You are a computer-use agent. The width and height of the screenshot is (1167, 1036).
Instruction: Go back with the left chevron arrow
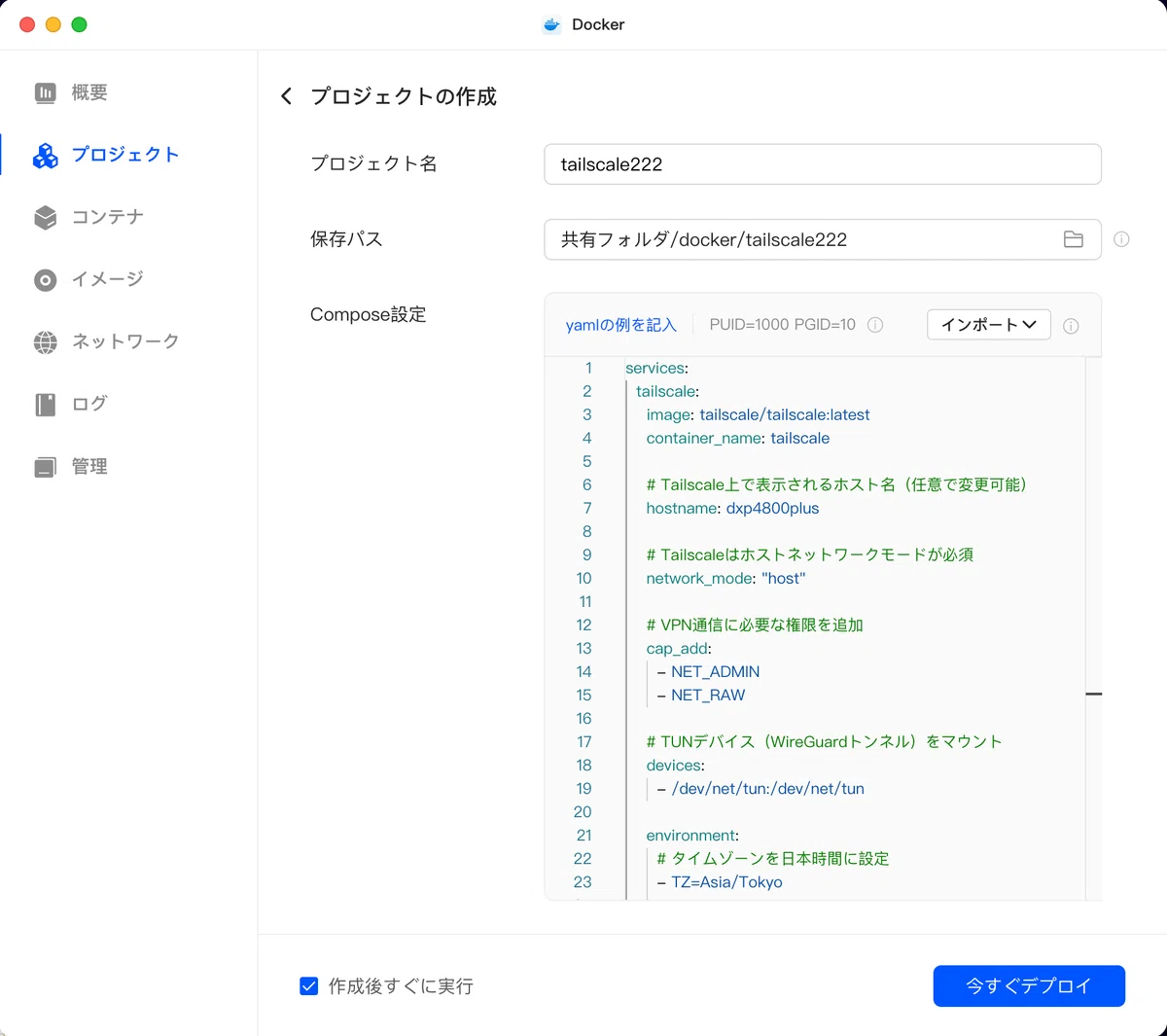tap(286, 96)
